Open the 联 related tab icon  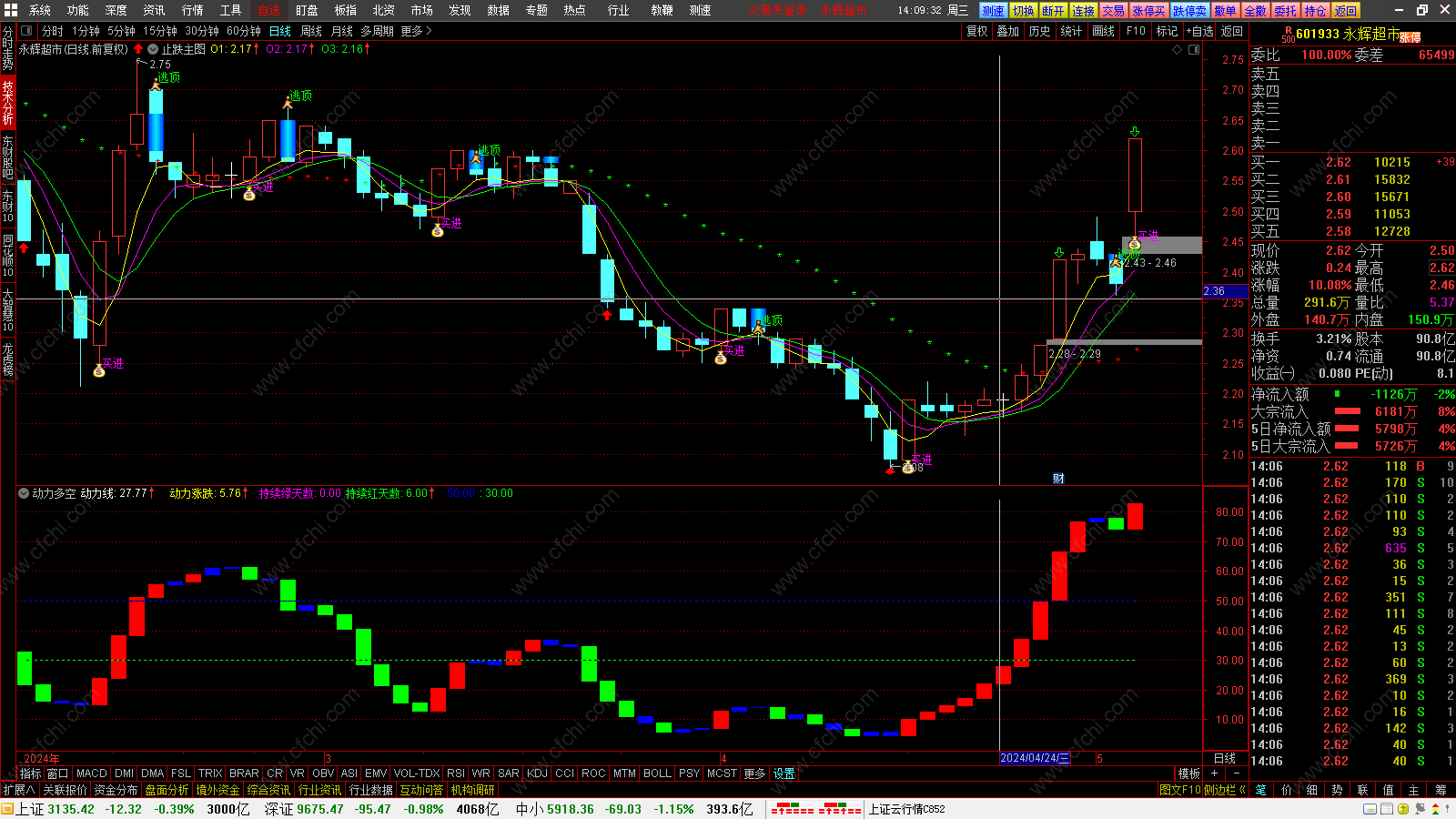1363,790
